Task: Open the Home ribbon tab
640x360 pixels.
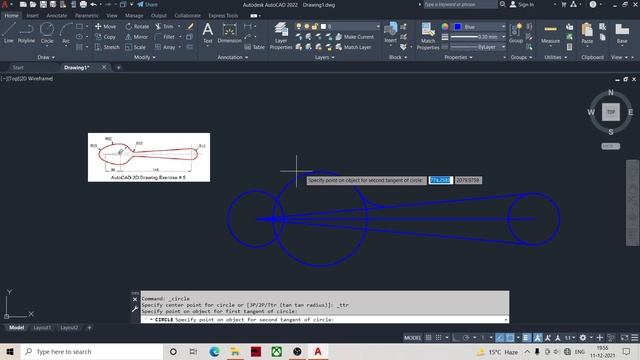Action: point(11,16)
